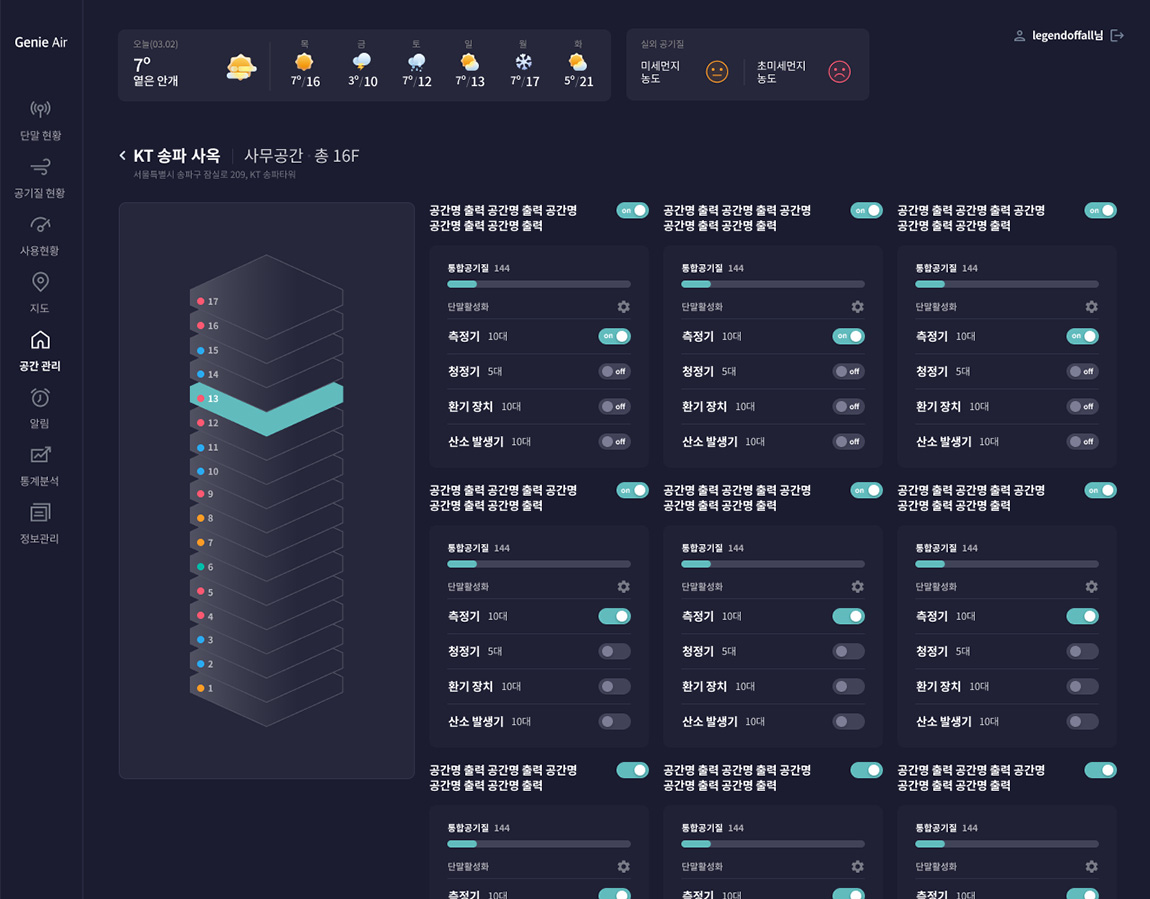1150x899 pixels.
Task: Open the 단말 현황 sidebar icon
Action: click(x=40, y=109)
